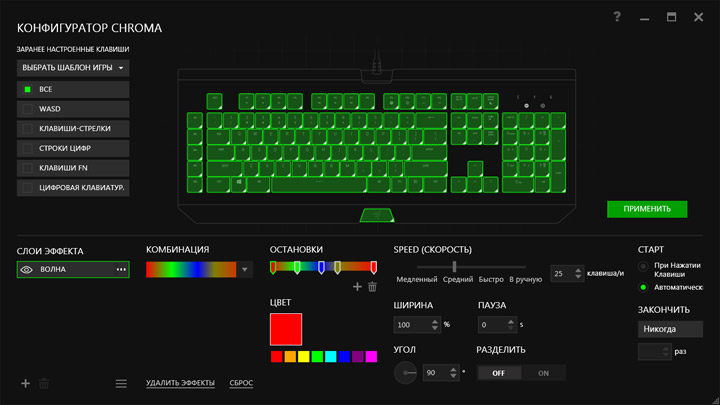
Task: Select the spacebar key on keyboard preview
Action: 319,185
